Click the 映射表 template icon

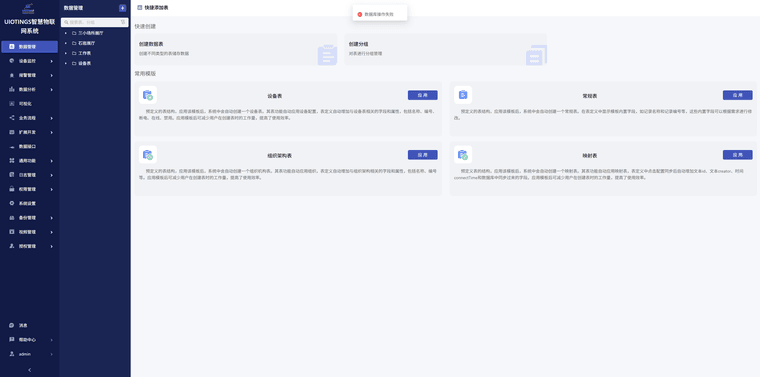click(x=463, y=155)
